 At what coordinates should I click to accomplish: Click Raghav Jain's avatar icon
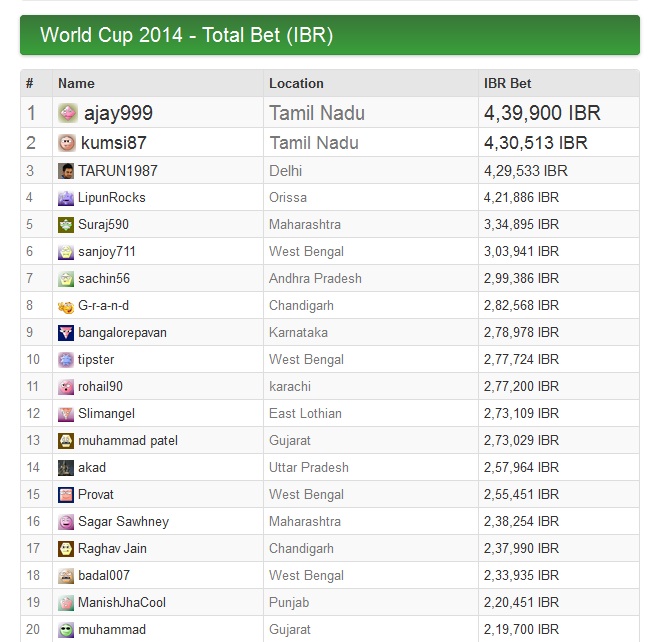[66, 549]
